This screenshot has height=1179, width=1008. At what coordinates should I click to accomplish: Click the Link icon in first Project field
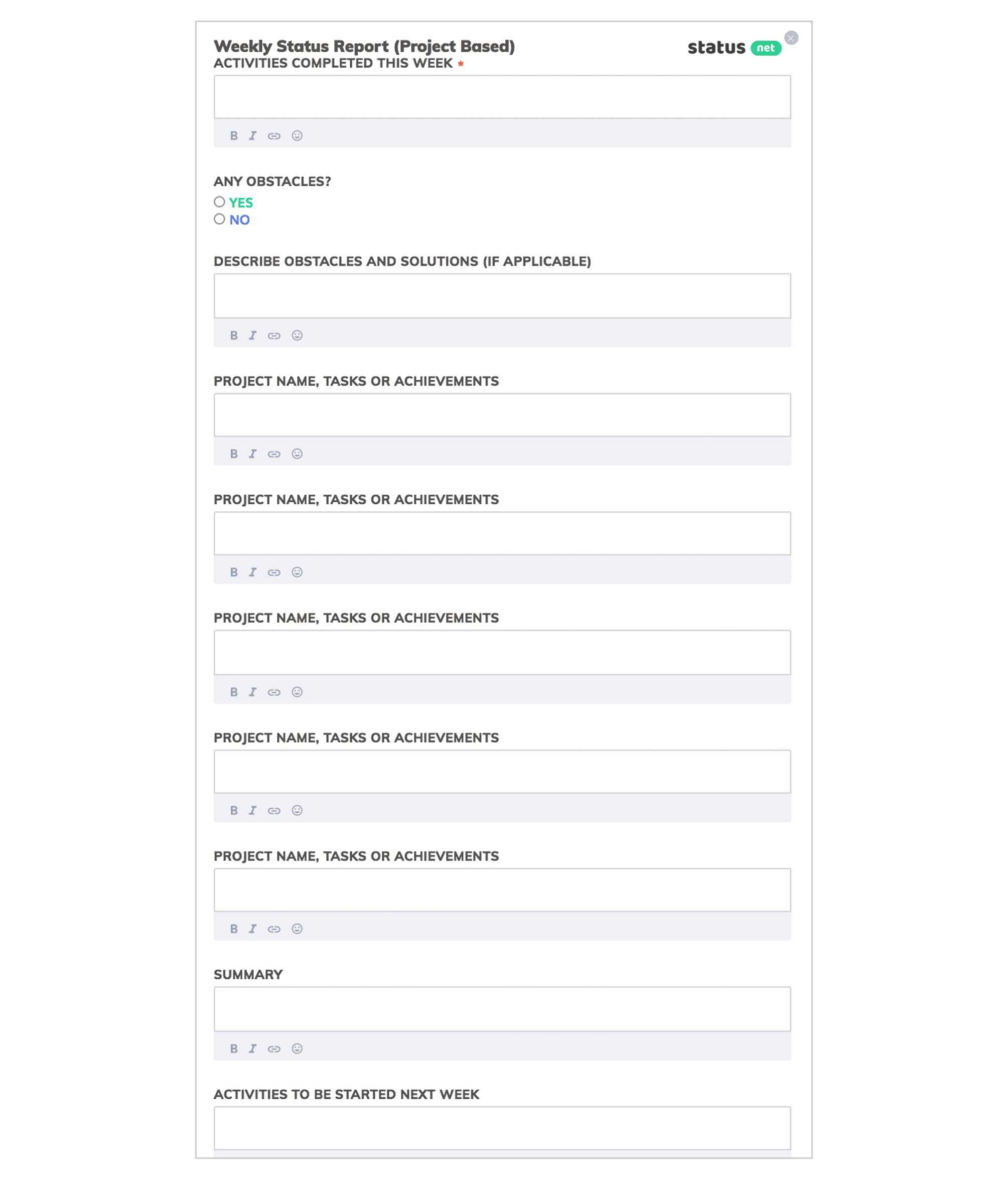click(x=275, y=454)
